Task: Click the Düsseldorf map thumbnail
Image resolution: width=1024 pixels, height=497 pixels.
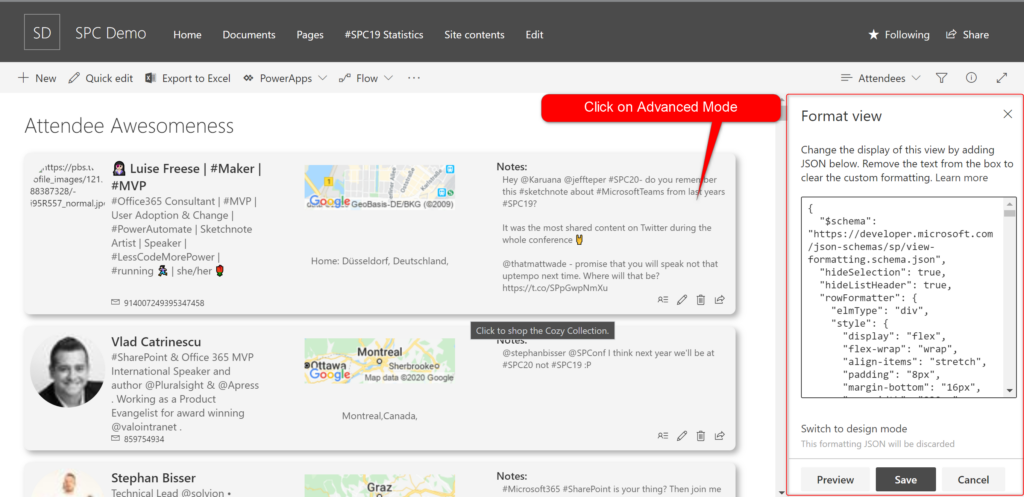Action: [x=379, y=187]
